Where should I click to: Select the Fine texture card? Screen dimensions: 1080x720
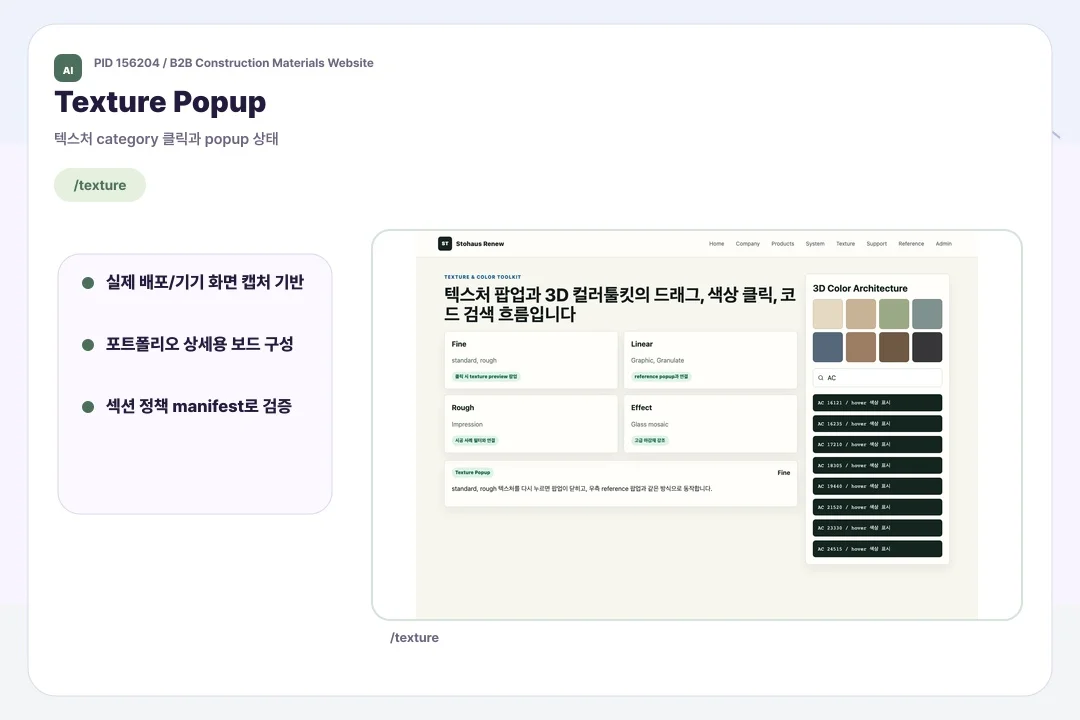pos(531,360)
